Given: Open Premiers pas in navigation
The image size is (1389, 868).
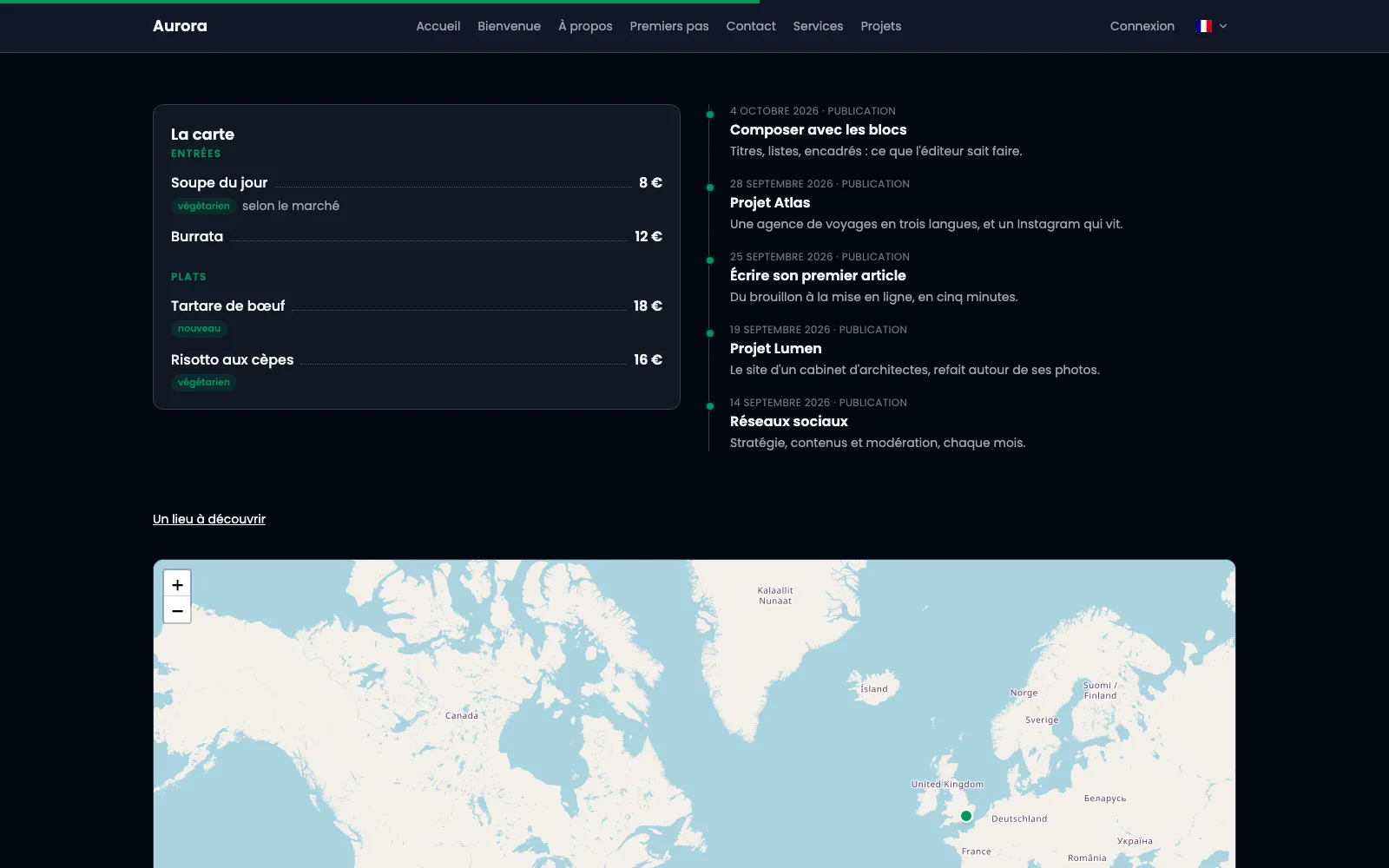Looking at the screenshot, I should point(669,26).
